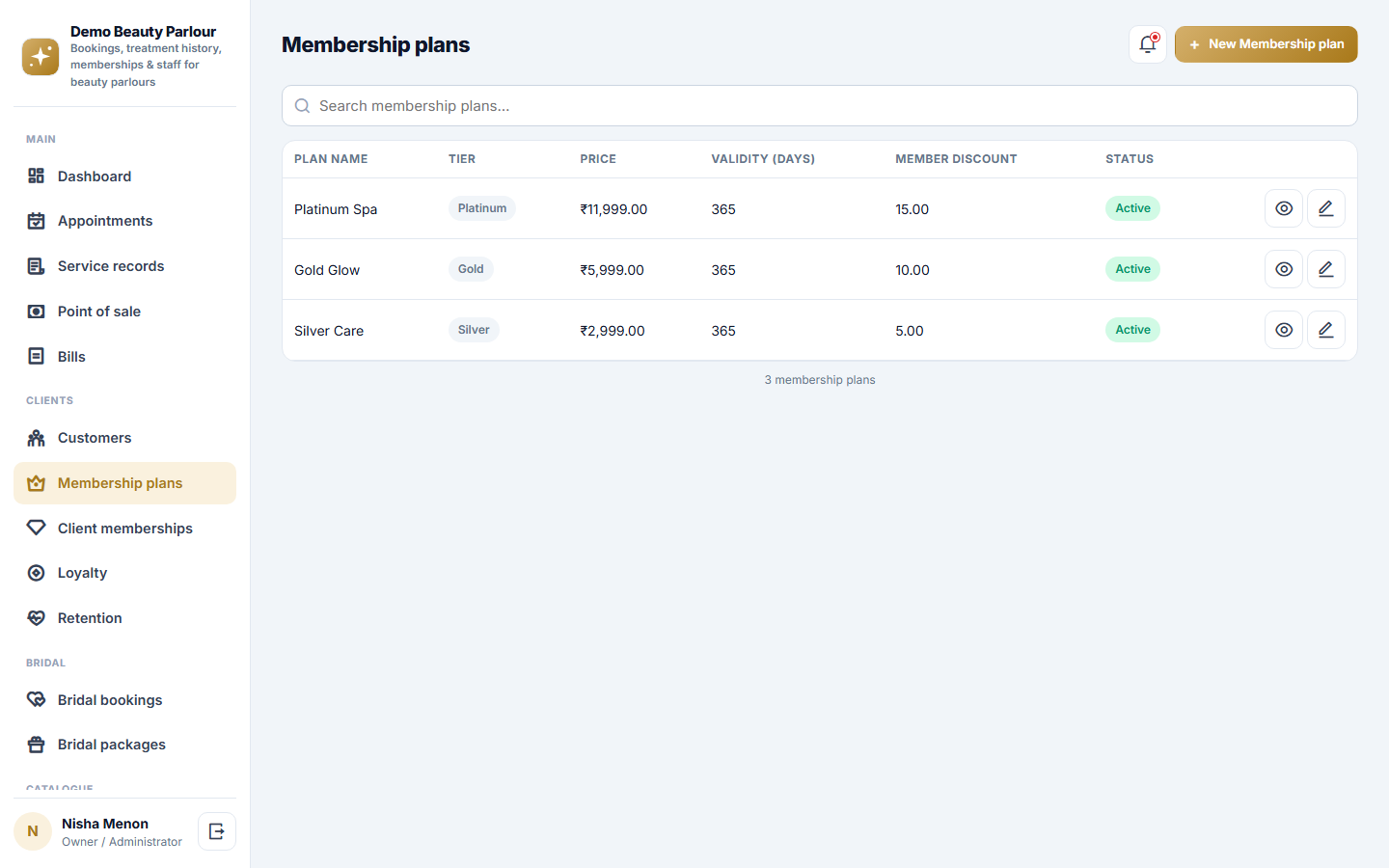View Silver Care plan with eye icon
The width and height of the screenshot is (1389, 868).
(1284, 330)
